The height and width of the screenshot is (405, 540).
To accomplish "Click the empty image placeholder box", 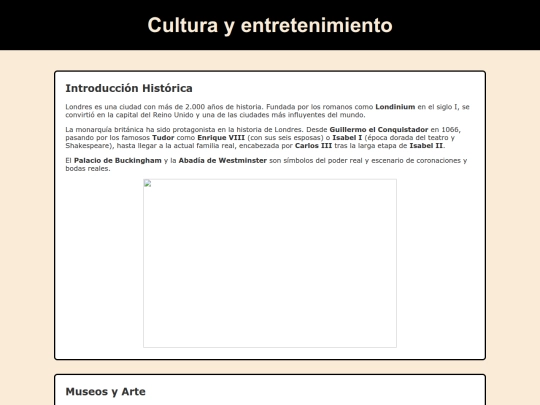I will [x=270, y=263].
